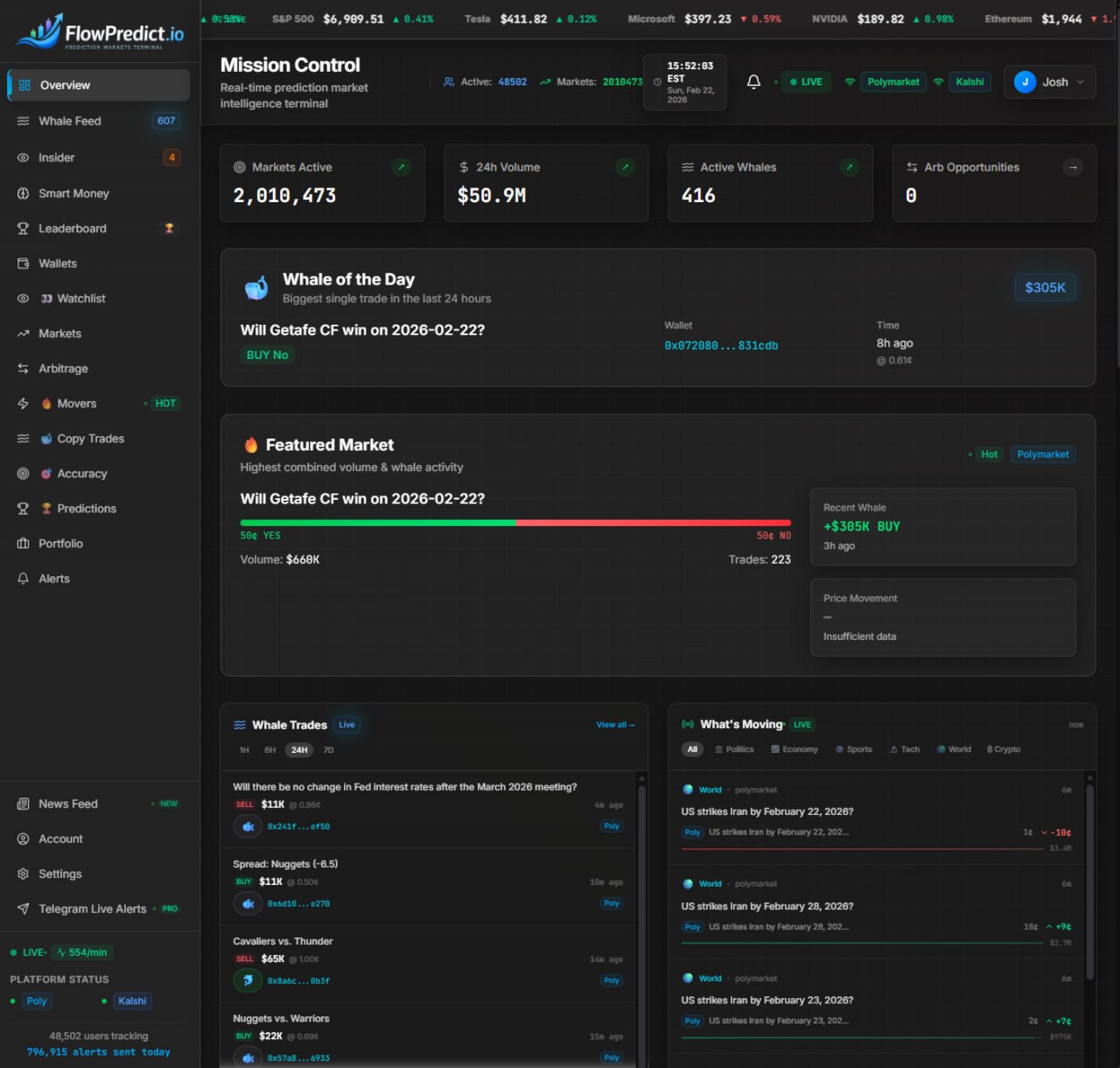
Task: Open Arb Opportunities card arrow icon
Action: [x=1073, y=166]
